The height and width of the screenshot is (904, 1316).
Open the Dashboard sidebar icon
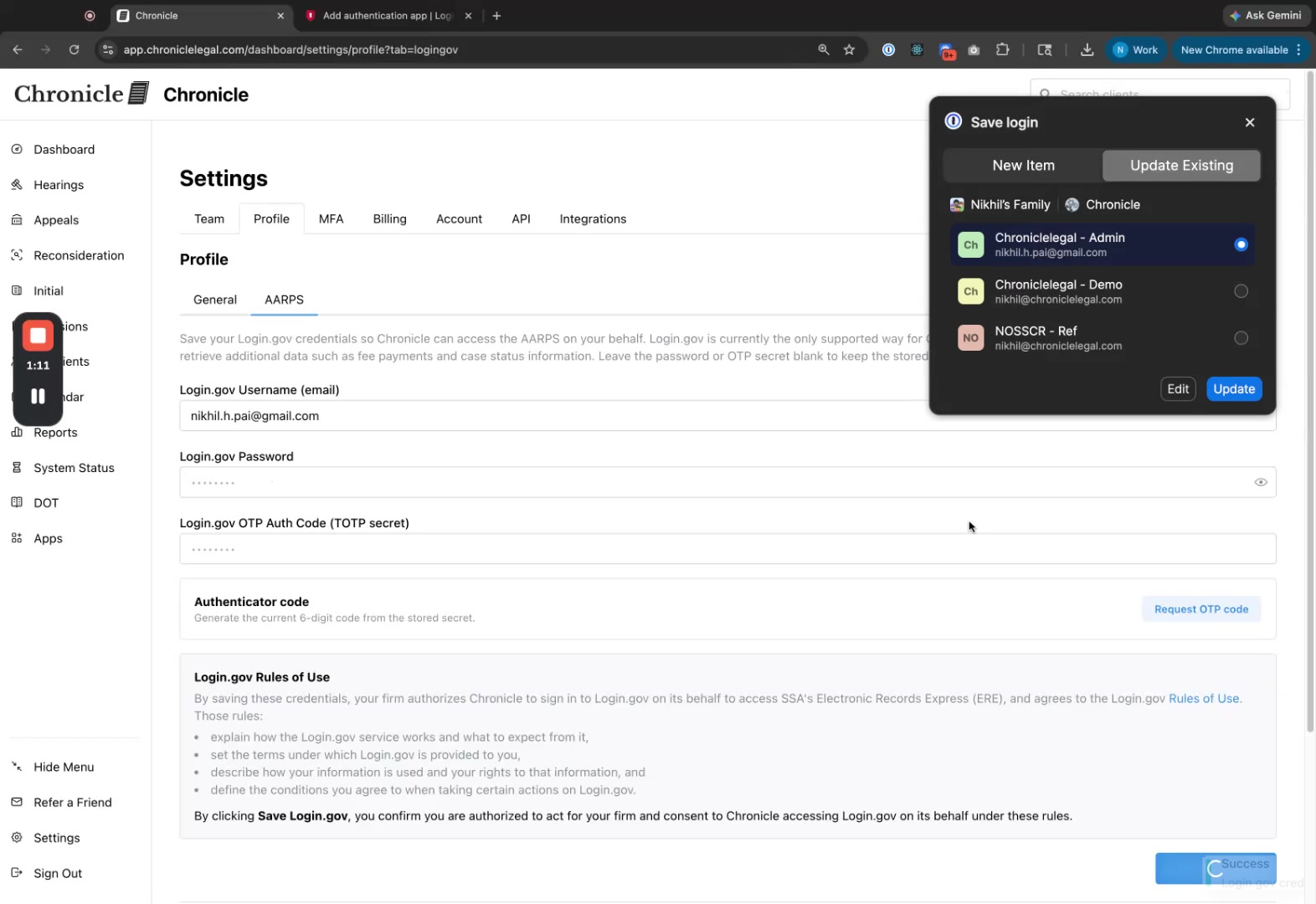click(x=17, y=149)
